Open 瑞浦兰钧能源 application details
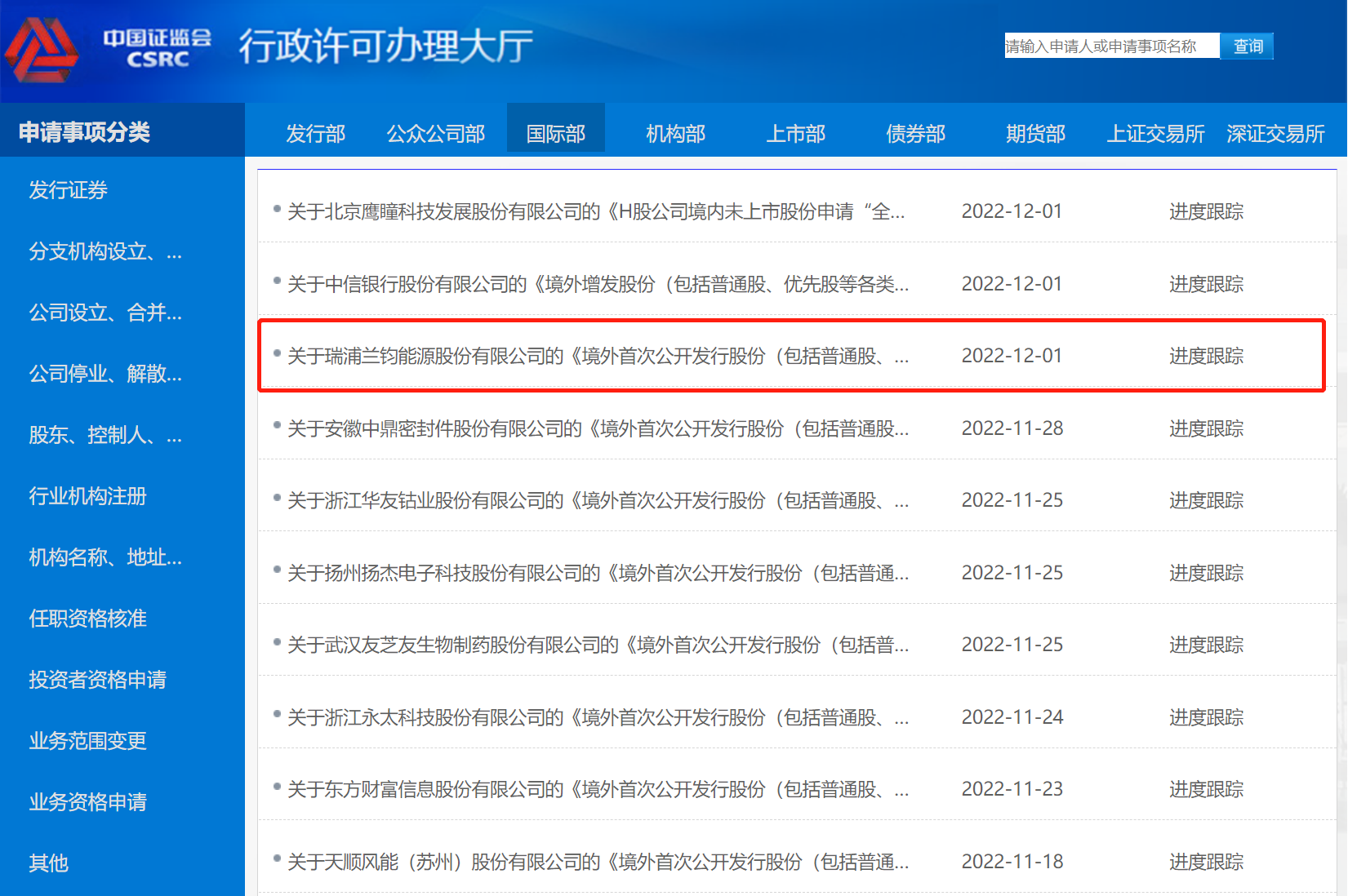1348x896 pixels. click(594, 356)
